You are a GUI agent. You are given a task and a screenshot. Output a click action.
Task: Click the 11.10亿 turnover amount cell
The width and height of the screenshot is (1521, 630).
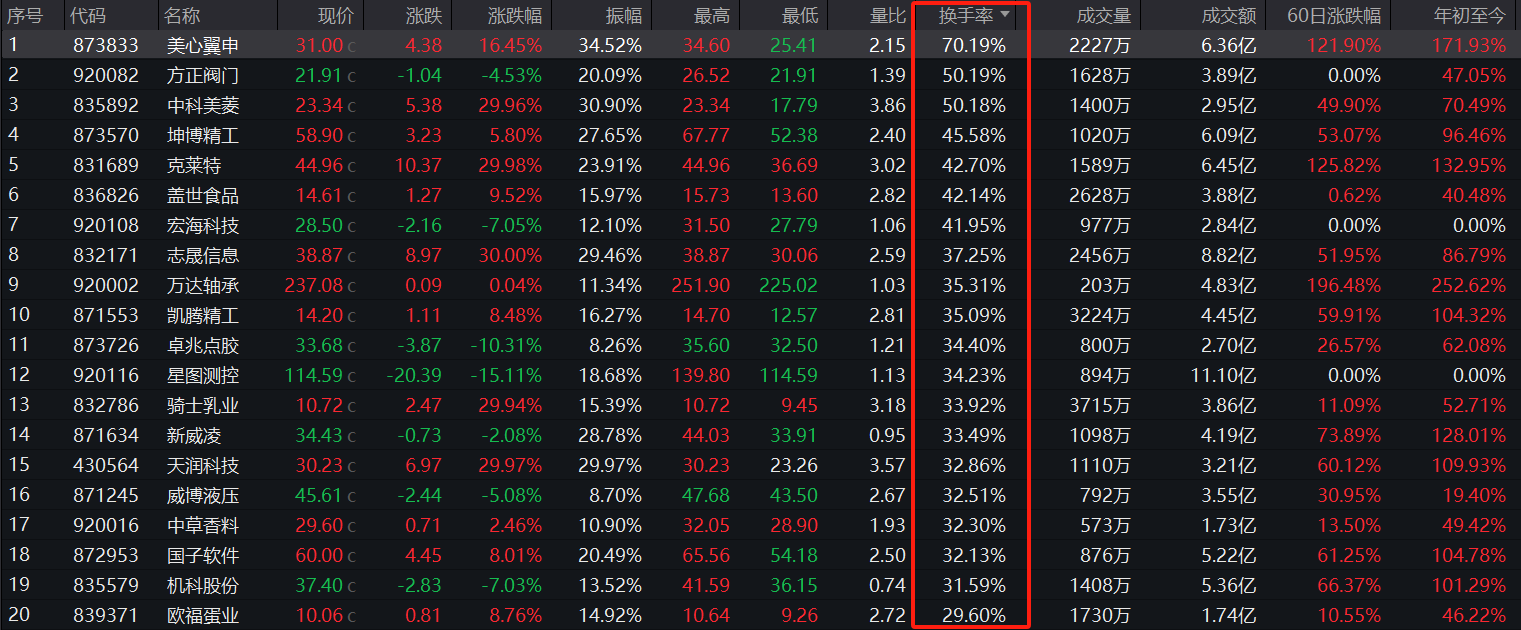1227,375
